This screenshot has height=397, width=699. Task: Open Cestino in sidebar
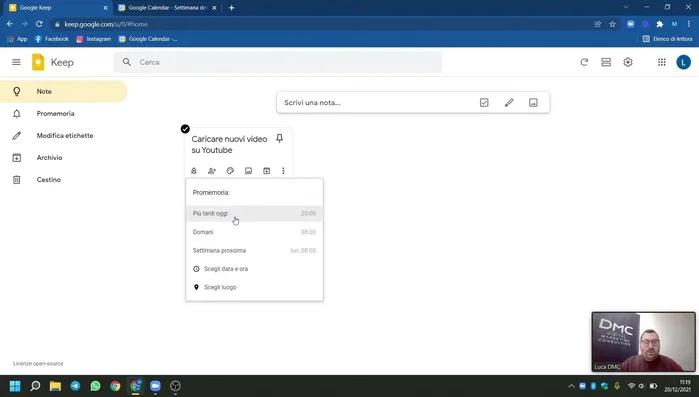63,180
